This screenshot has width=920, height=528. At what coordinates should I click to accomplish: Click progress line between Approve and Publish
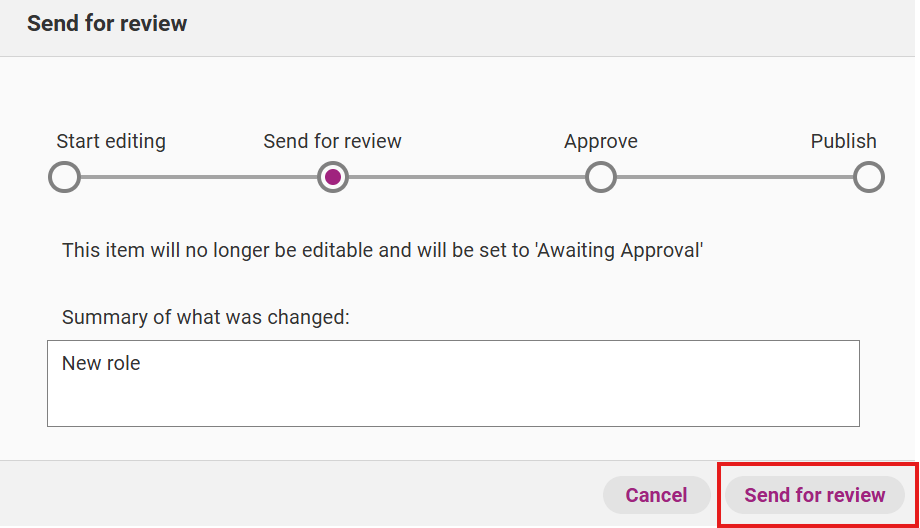(x=734, y=178)
